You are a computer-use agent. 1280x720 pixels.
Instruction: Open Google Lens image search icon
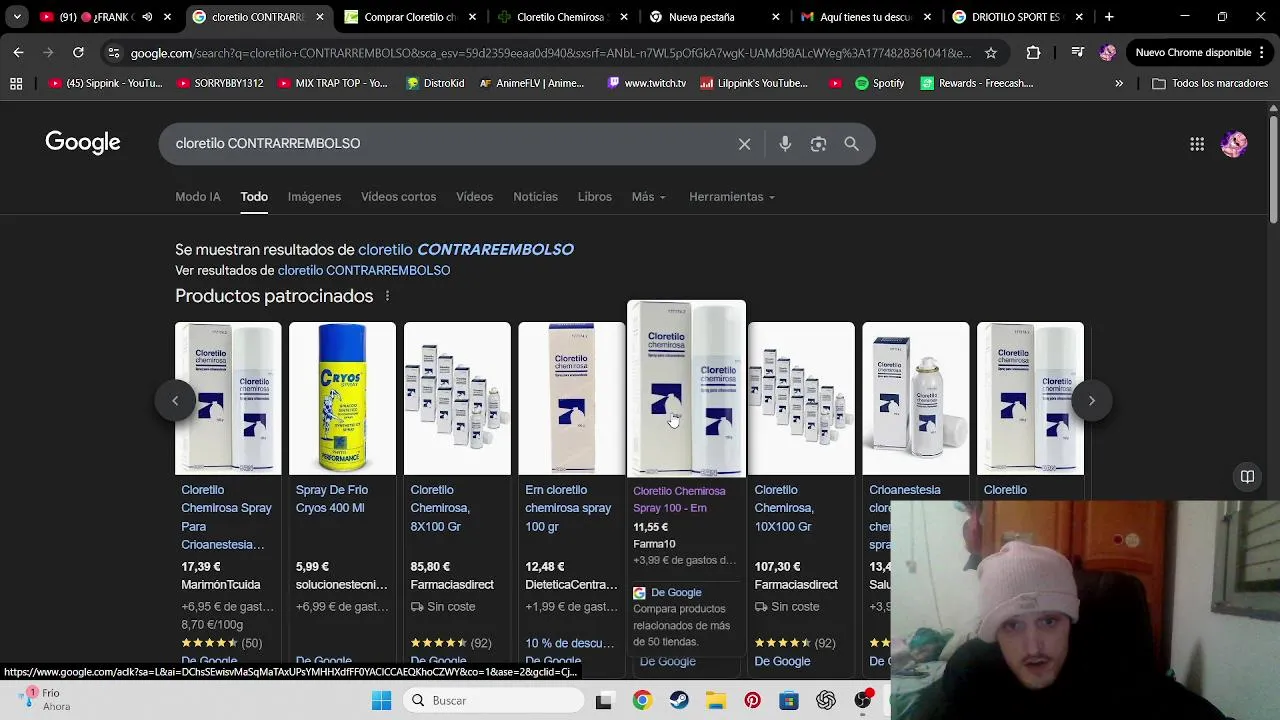coord(818,144)
